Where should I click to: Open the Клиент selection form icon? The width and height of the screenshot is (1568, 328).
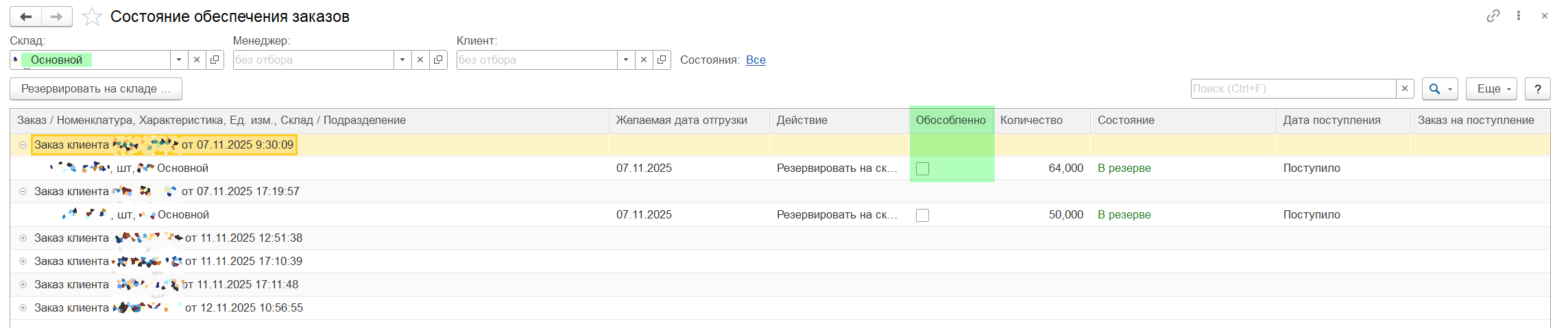tap(662, 60)
